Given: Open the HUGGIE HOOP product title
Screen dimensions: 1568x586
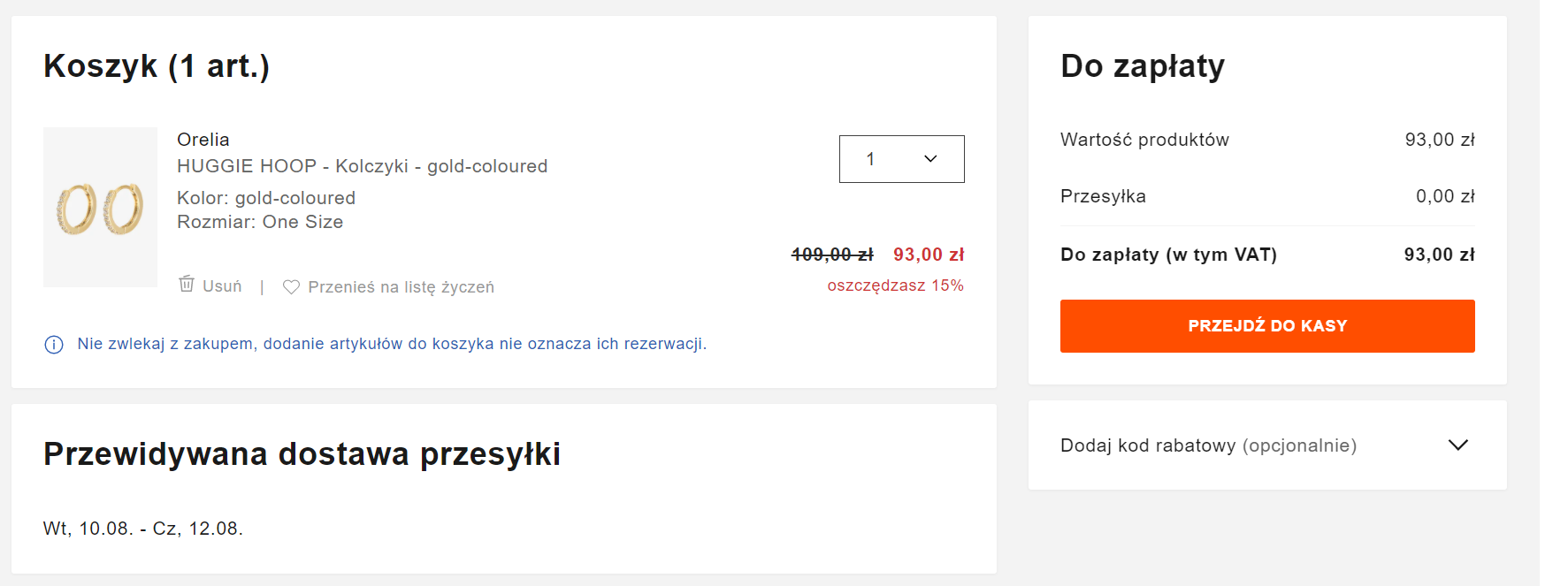Looking at the screenshot, I should (x=362, y=166).
